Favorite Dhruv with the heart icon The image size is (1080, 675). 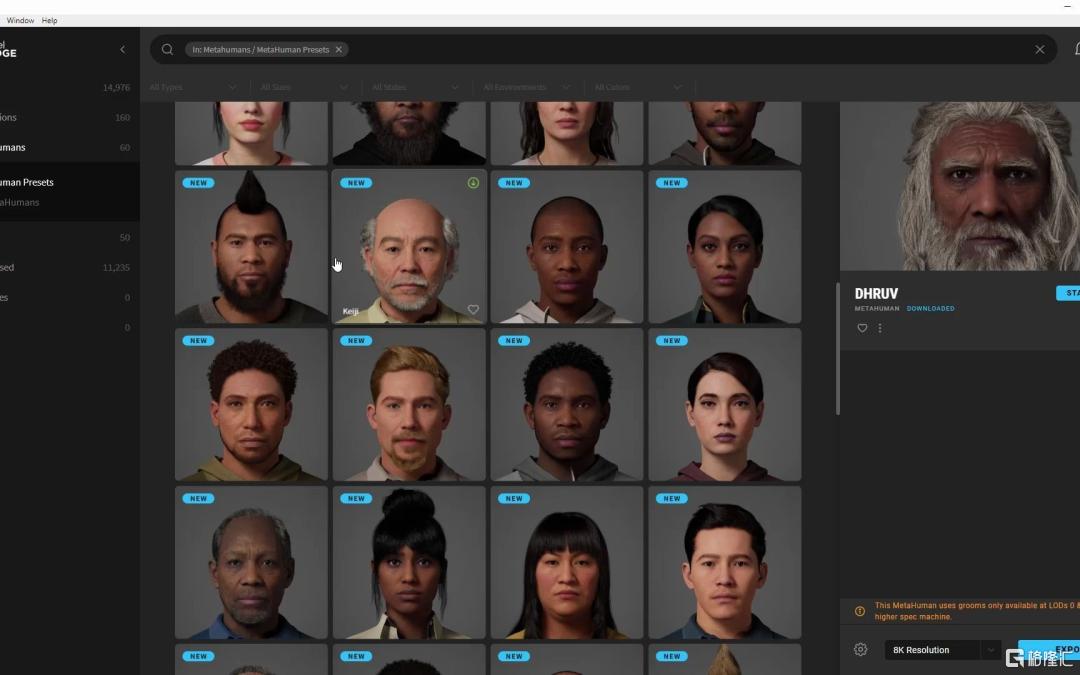pyautogui.click(x=862, y=329)
